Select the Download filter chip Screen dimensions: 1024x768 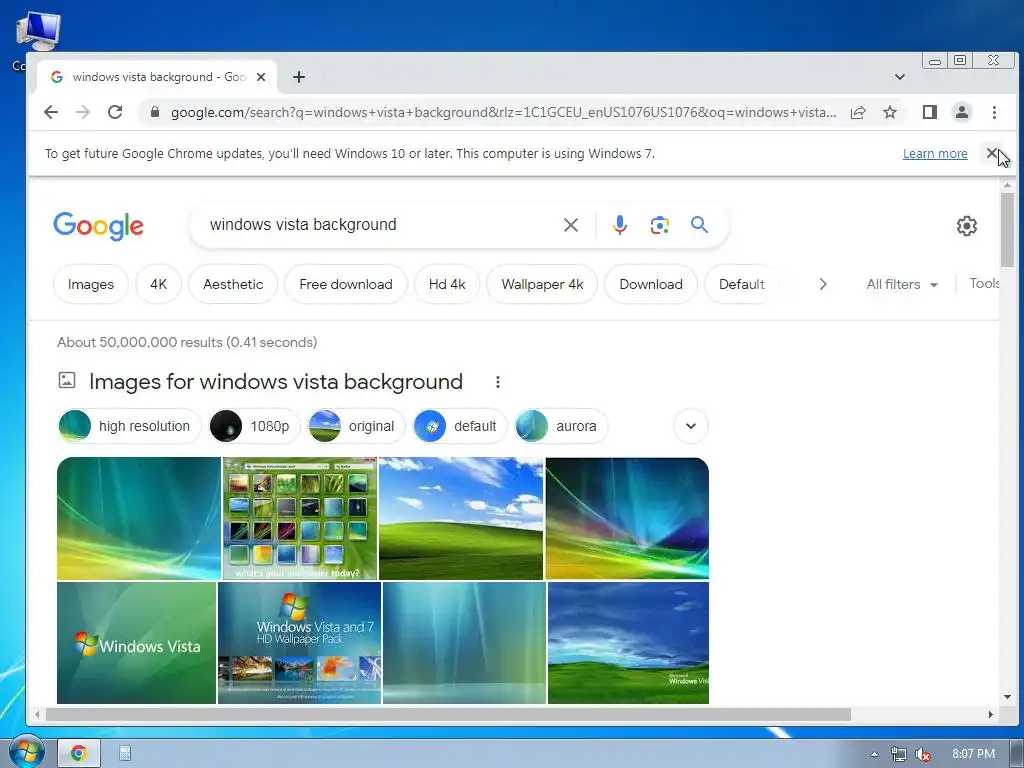tap(651, 284)
